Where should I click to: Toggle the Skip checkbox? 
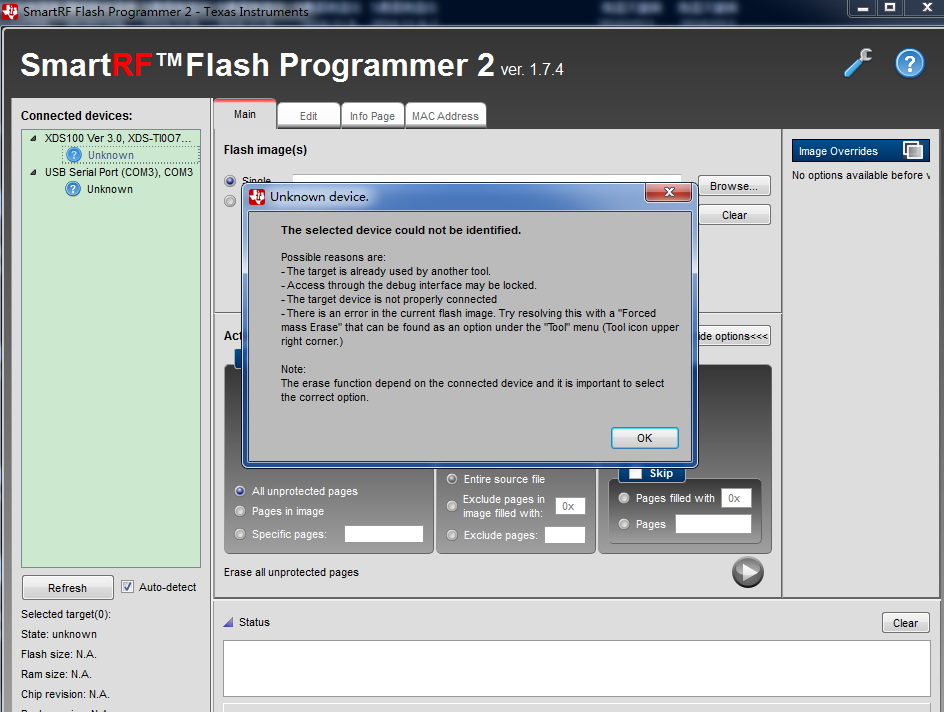[x=635, y=474]
